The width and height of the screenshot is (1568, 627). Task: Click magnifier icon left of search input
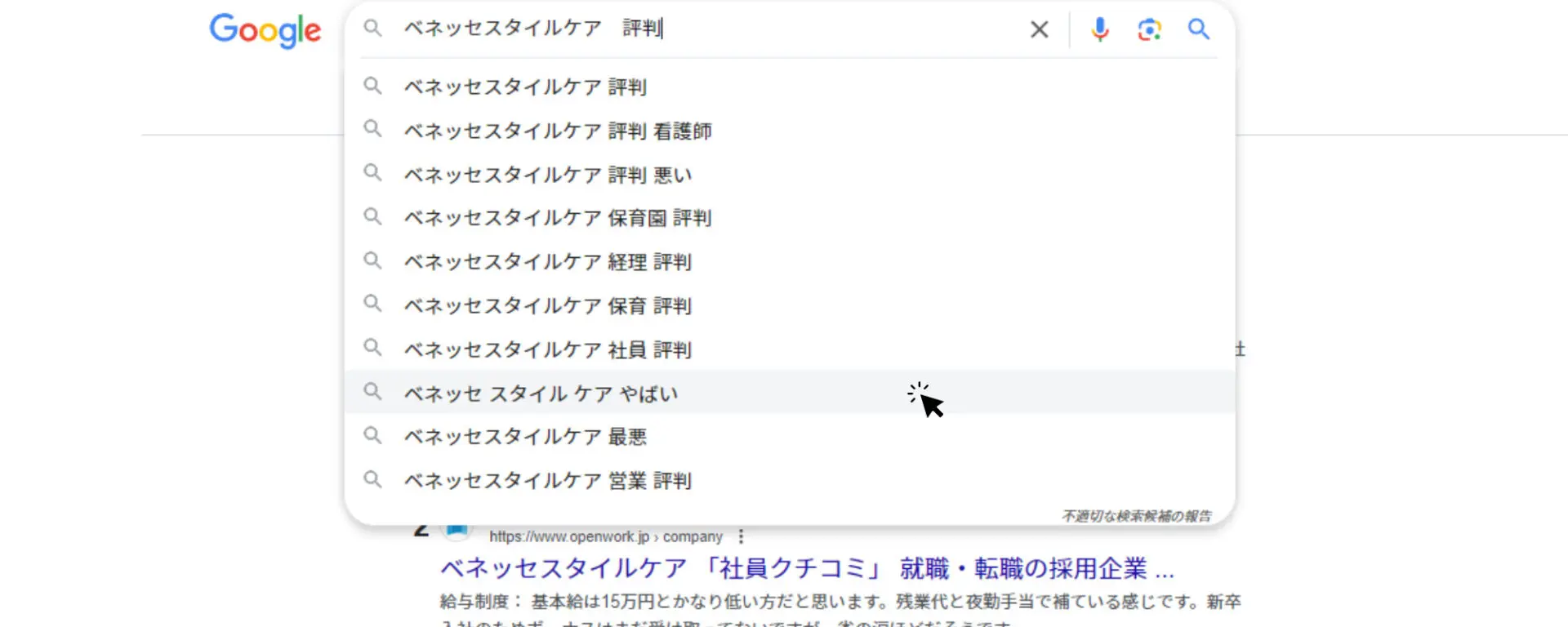point(372,29)
